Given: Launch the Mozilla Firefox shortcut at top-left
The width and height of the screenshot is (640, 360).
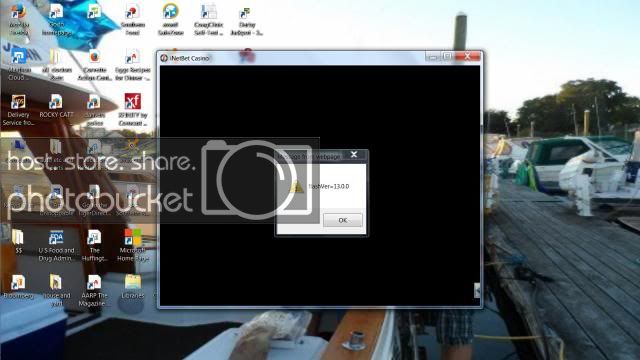Looking at the screenshot, I should click(18, 20).
